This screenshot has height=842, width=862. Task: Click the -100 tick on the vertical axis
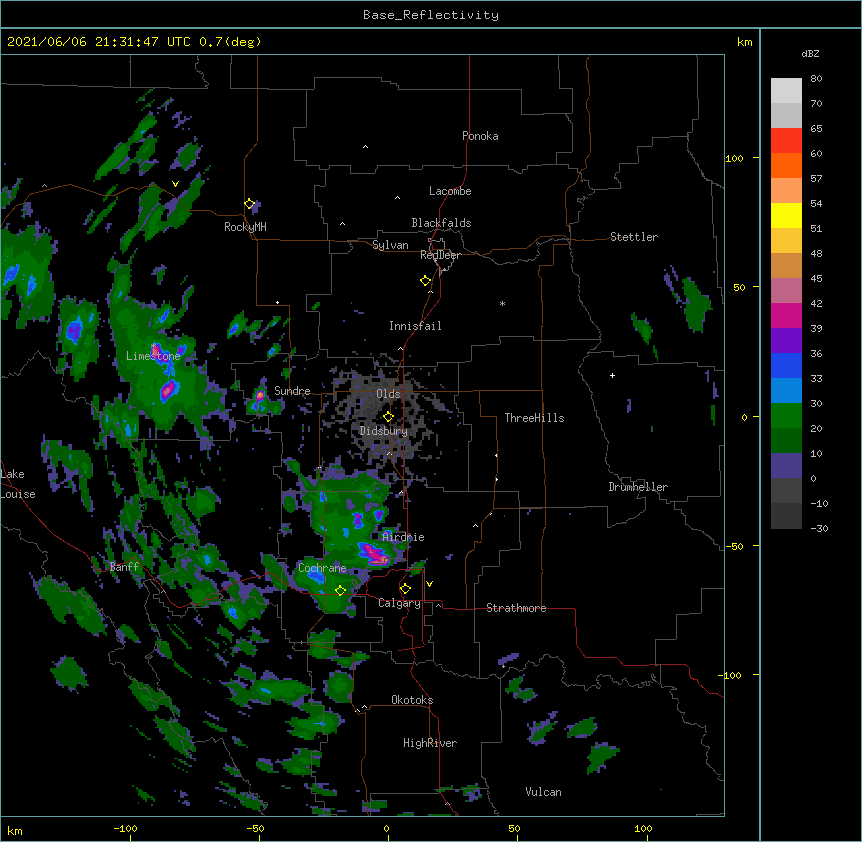[x=731, y=675]
